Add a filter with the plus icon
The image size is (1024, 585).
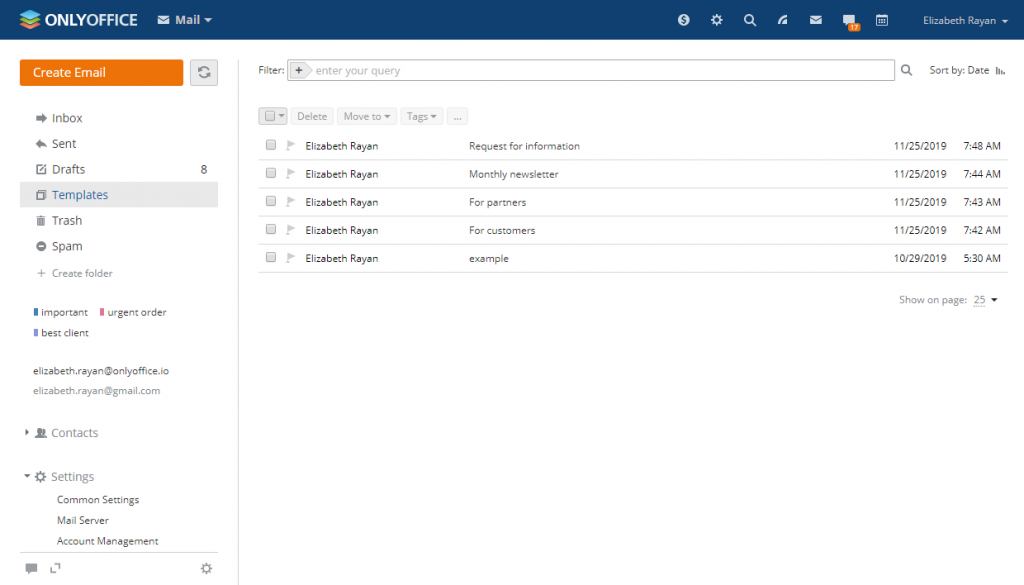pyautogui.click(x=298, y=71)
